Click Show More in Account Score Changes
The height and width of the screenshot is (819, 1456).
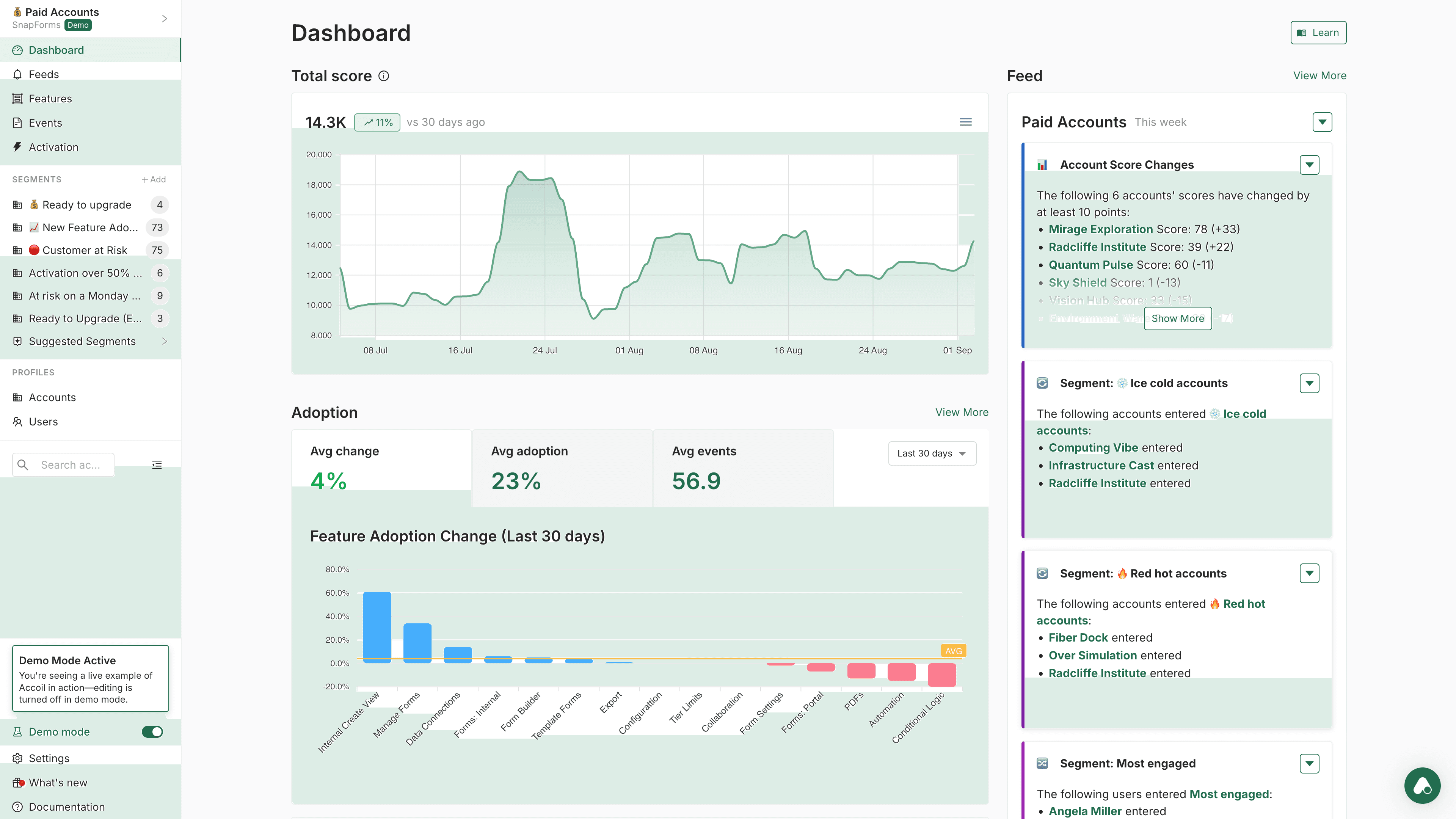pyautogui.click(x=1178, y=318)
